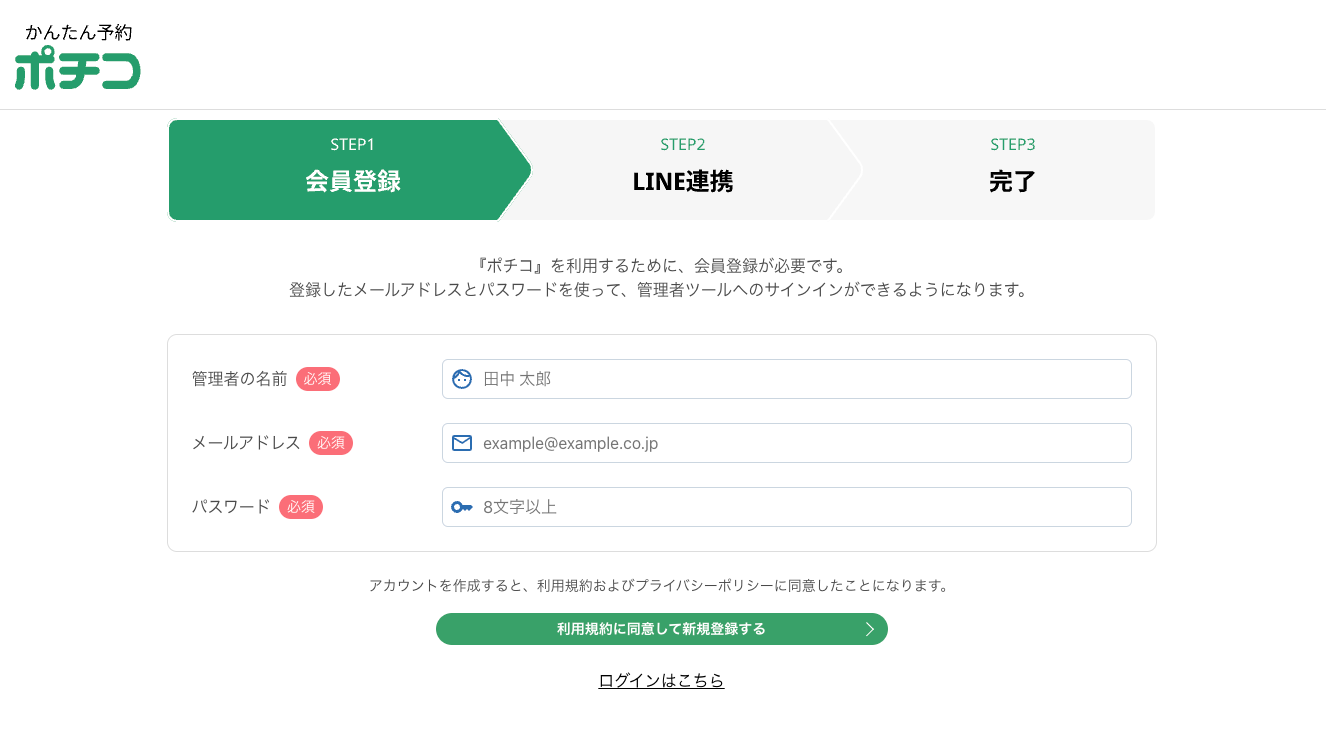Click the key icon in password field
Screen dimensions: 1326x737
coord(461,507)
